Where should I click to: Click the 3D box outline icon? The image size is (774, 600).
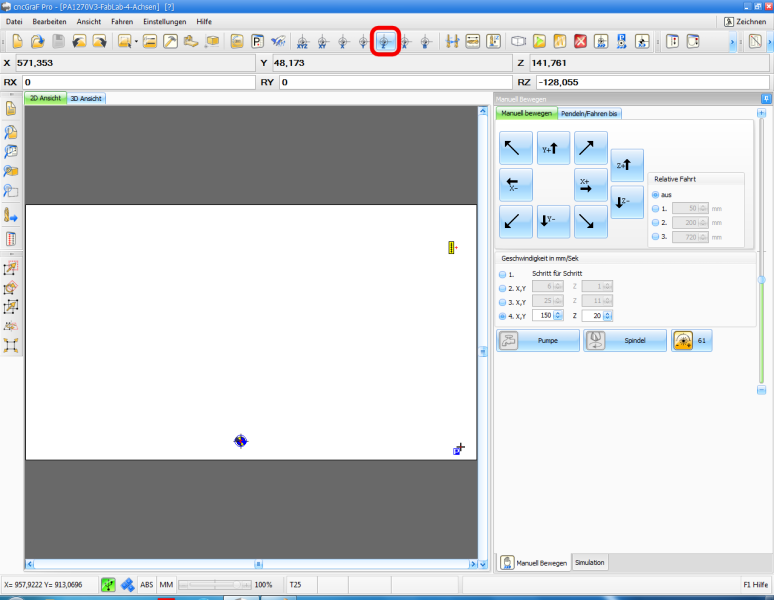coord(518,41)
